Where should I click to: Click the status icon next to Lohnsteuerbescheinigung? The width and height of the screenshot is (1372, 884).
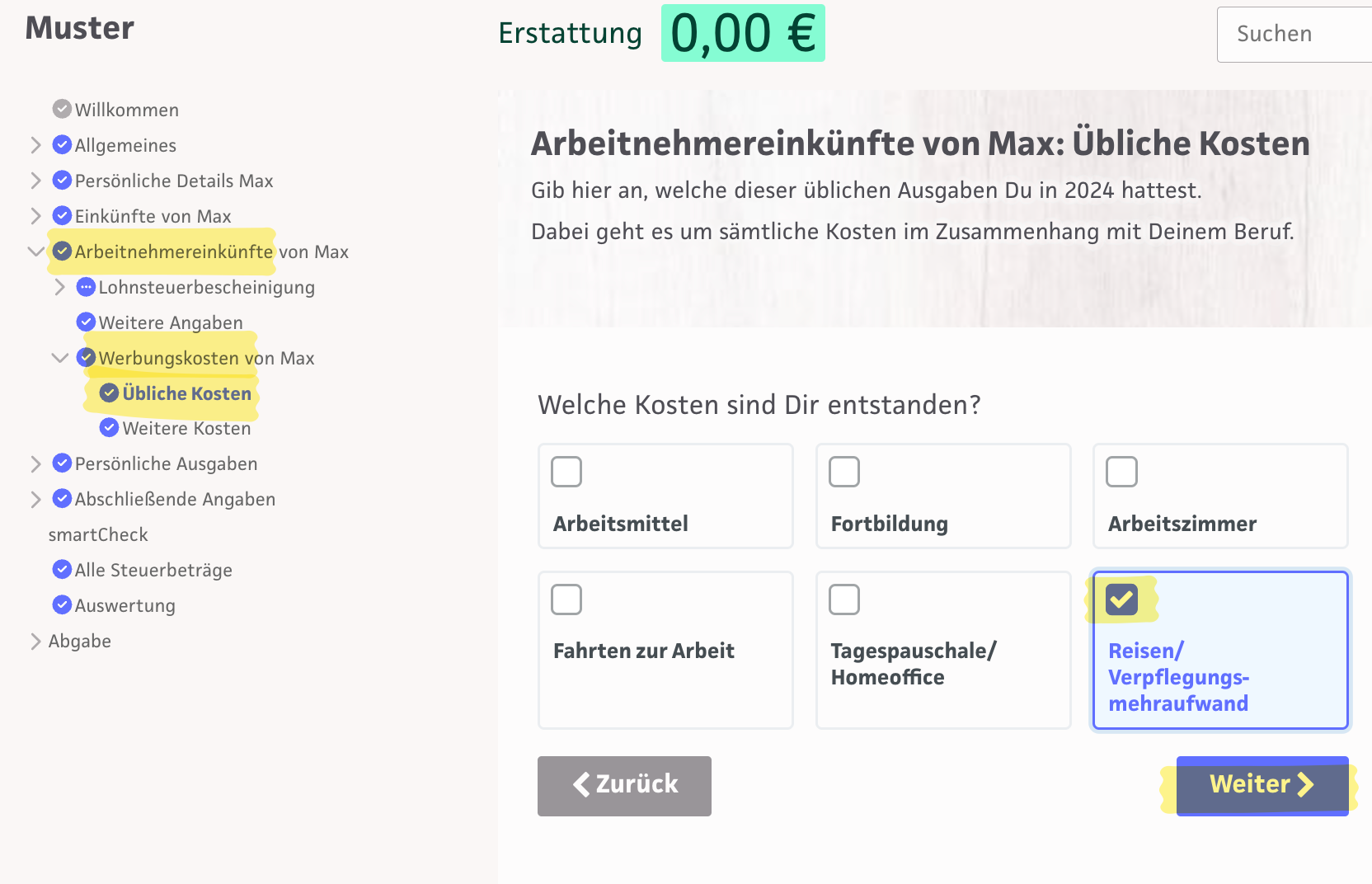pos(86,287)
